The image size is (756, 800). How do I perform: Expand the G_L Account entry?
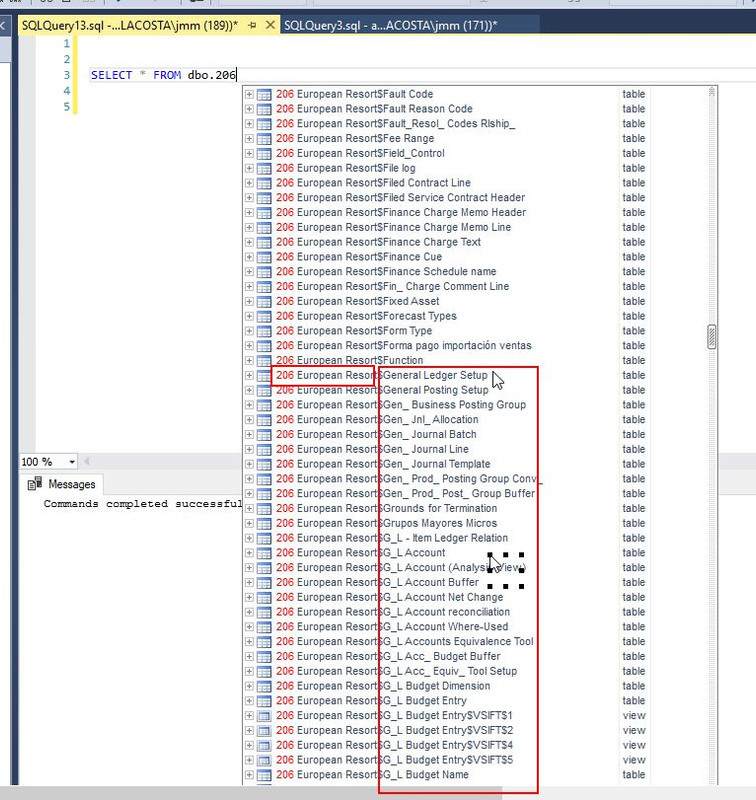pyautogui.click(x=249, y=553)
